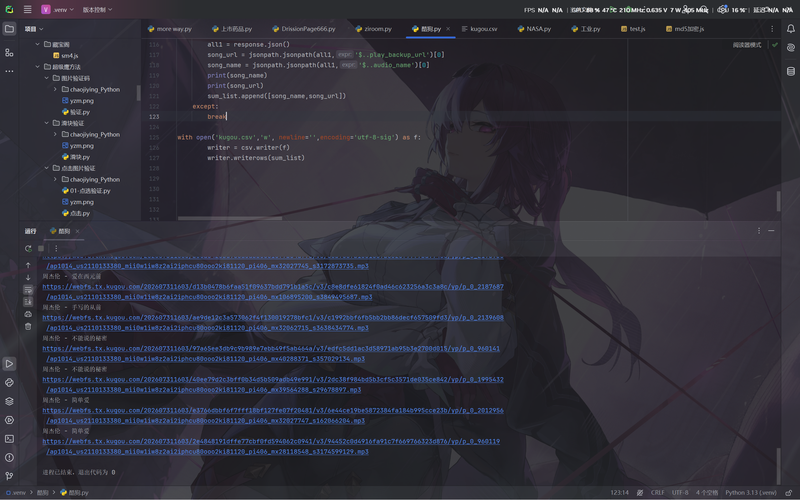Click the Stop process square icon
The height and width of the screenshot is (500, 800).
41,248
